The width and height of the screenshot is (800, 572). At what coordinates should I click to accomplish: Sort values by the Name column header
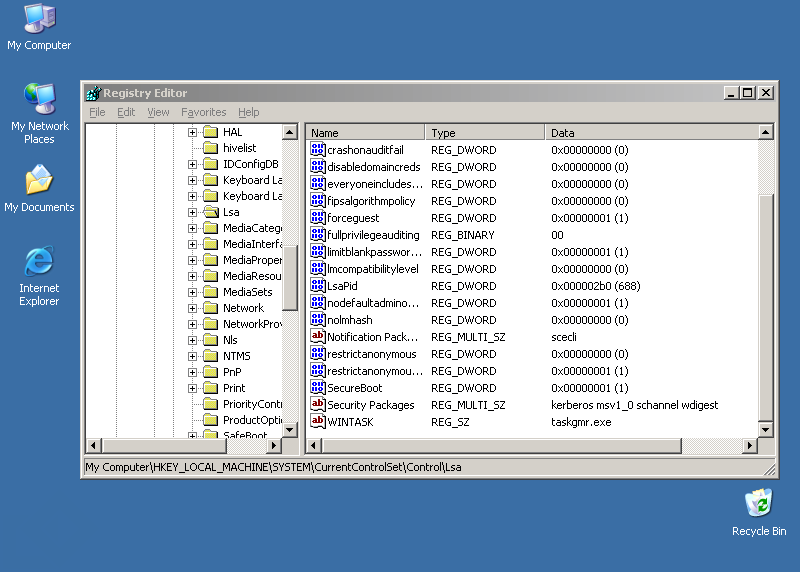click(x=365, y=133)
